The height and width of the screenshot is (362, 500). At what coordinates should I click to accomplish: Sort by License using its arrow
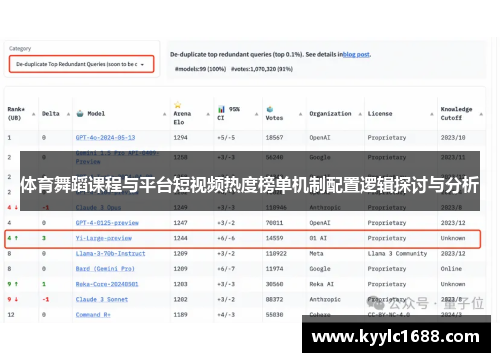[432, 114]
